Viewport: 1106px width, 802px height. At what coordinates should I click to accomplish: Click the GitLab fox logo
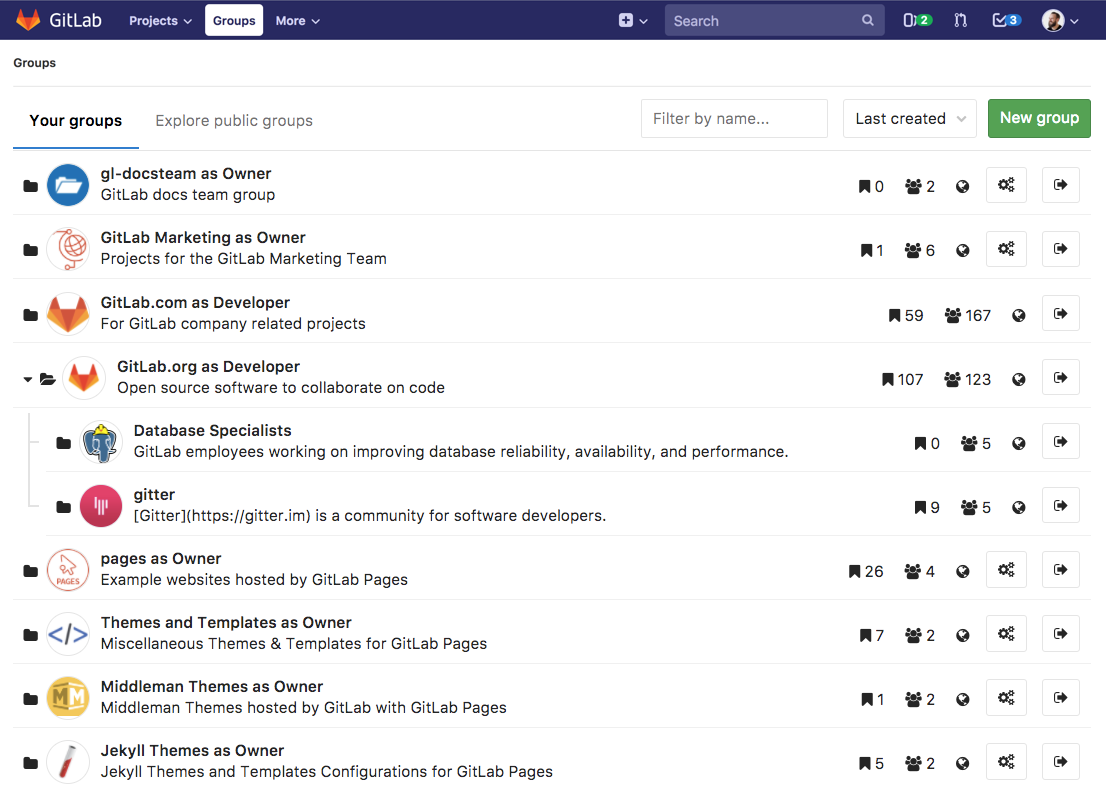[28, 20]
